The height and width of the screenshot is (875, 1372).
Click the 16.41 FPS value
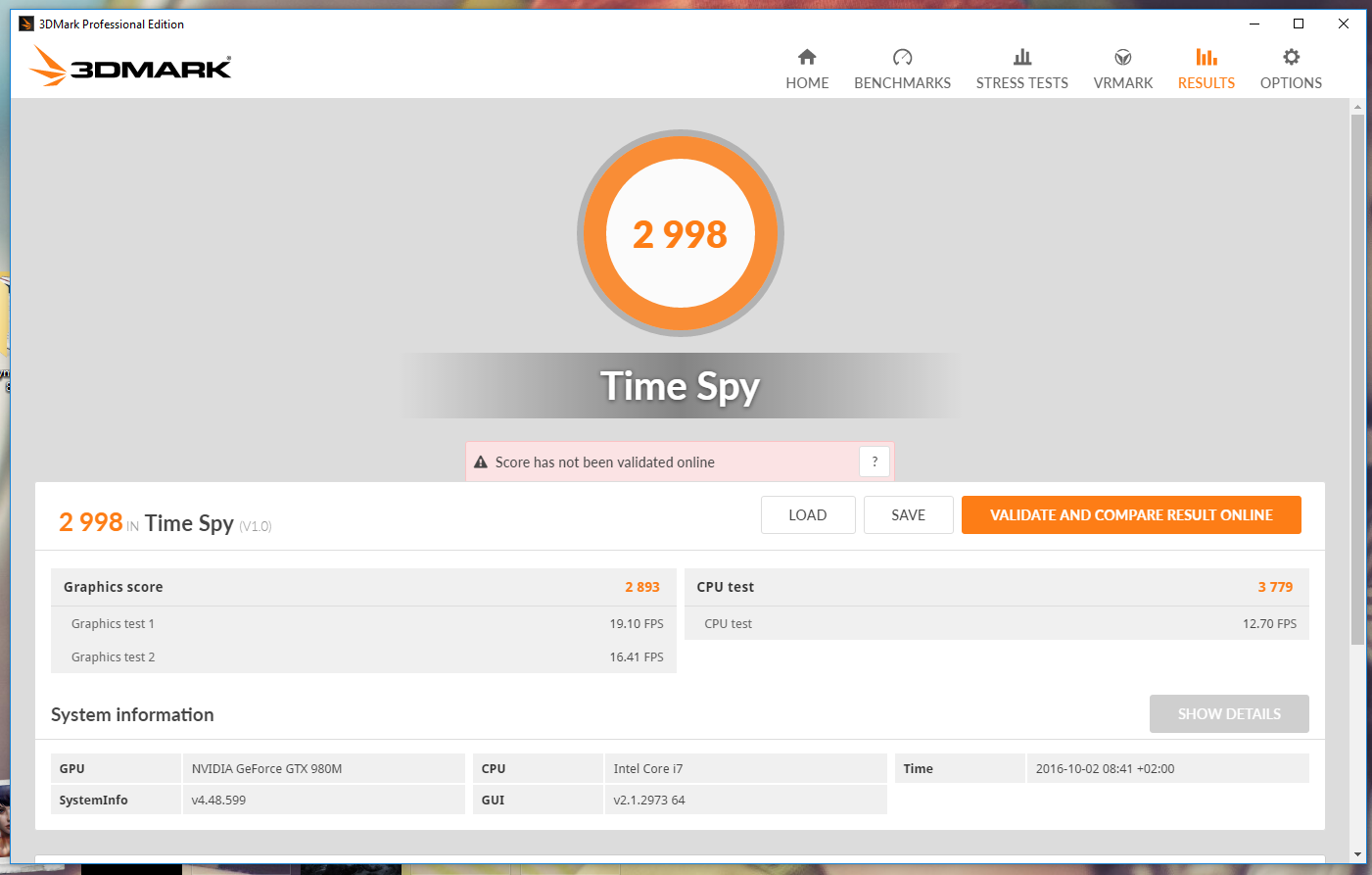tap(637, 657)
